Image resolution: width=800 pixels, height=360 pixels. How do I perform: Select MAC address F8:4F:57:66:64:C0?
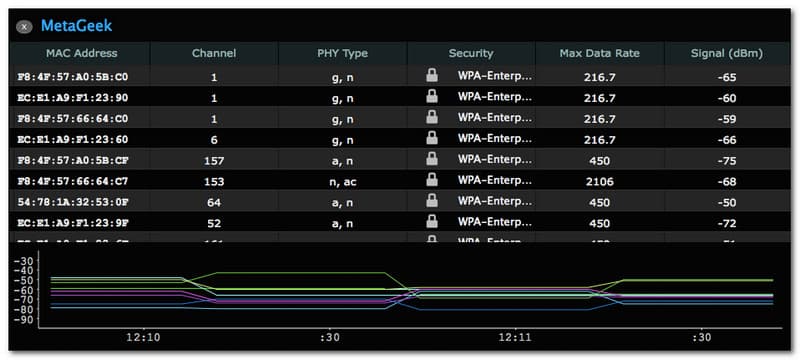pyautogui.click(x=72, y=119)
